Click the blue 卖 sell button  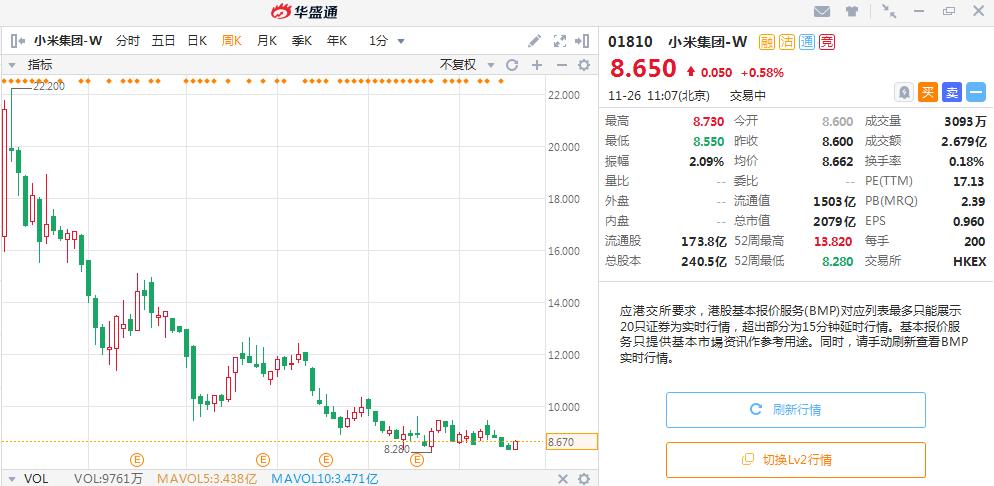click(952, 93)
